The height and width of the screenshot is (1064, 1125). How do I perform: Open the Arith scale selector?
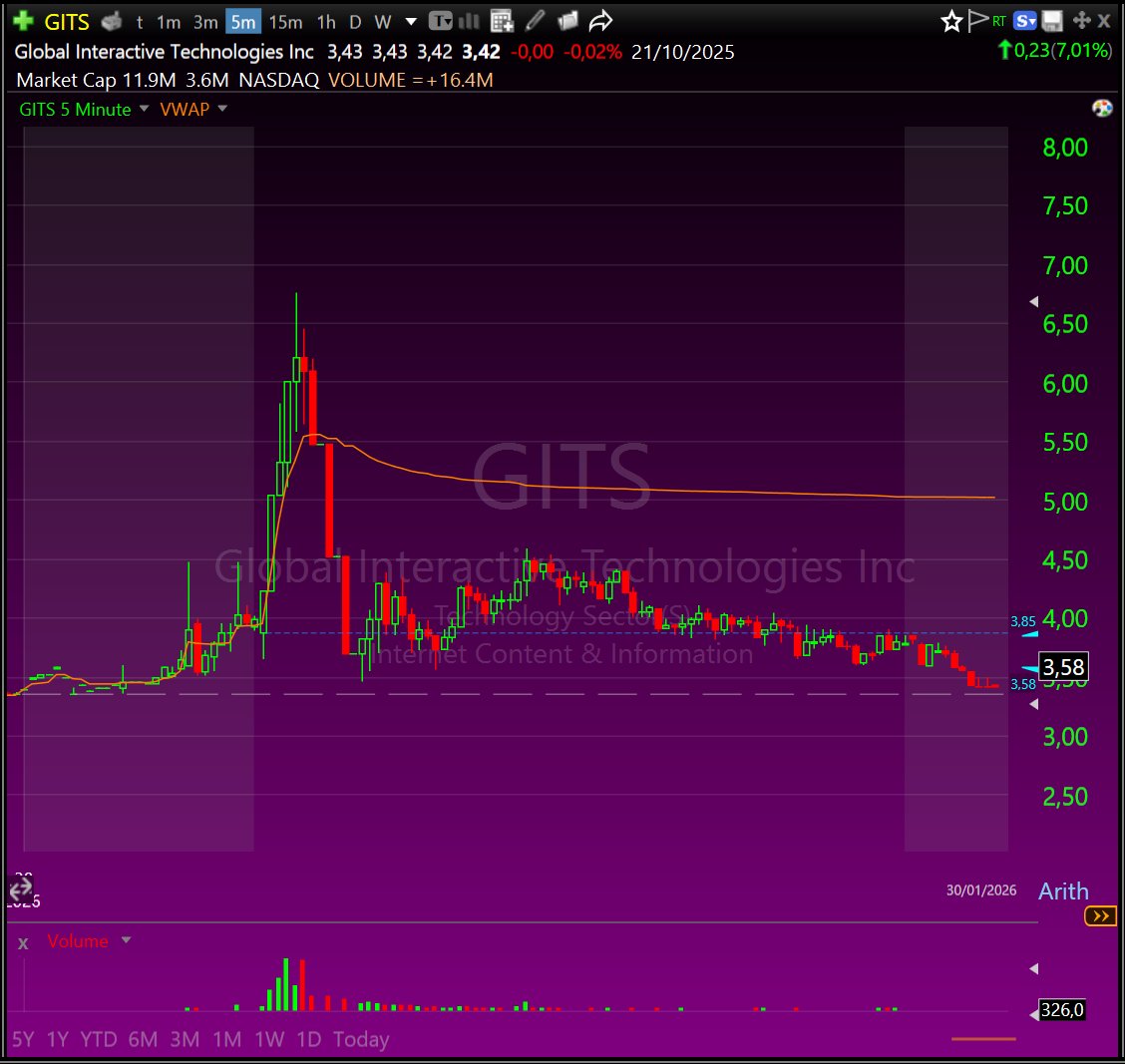(x=1063, y=891)
